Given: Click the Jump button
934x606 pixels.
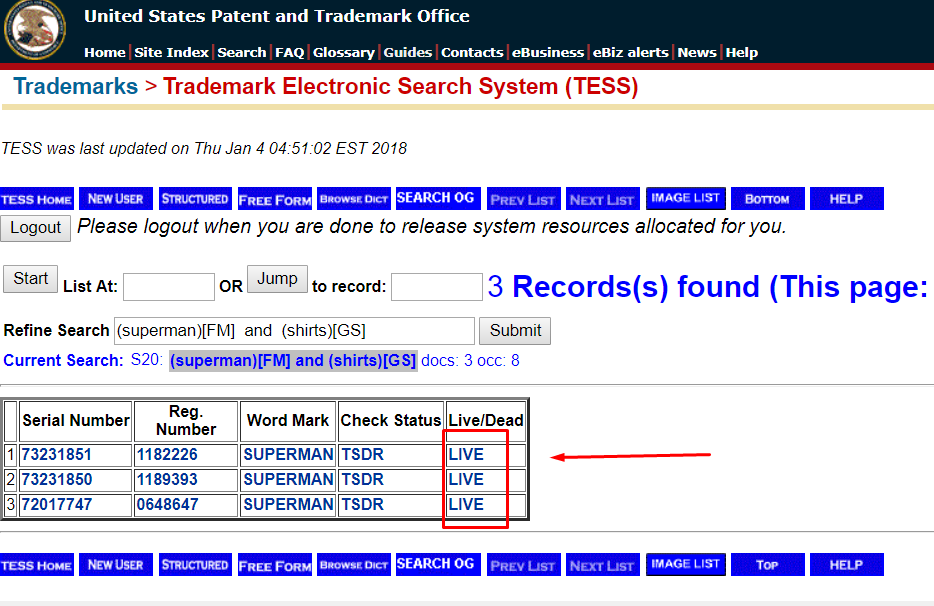Looking at the screenshot, I should 277,279.
